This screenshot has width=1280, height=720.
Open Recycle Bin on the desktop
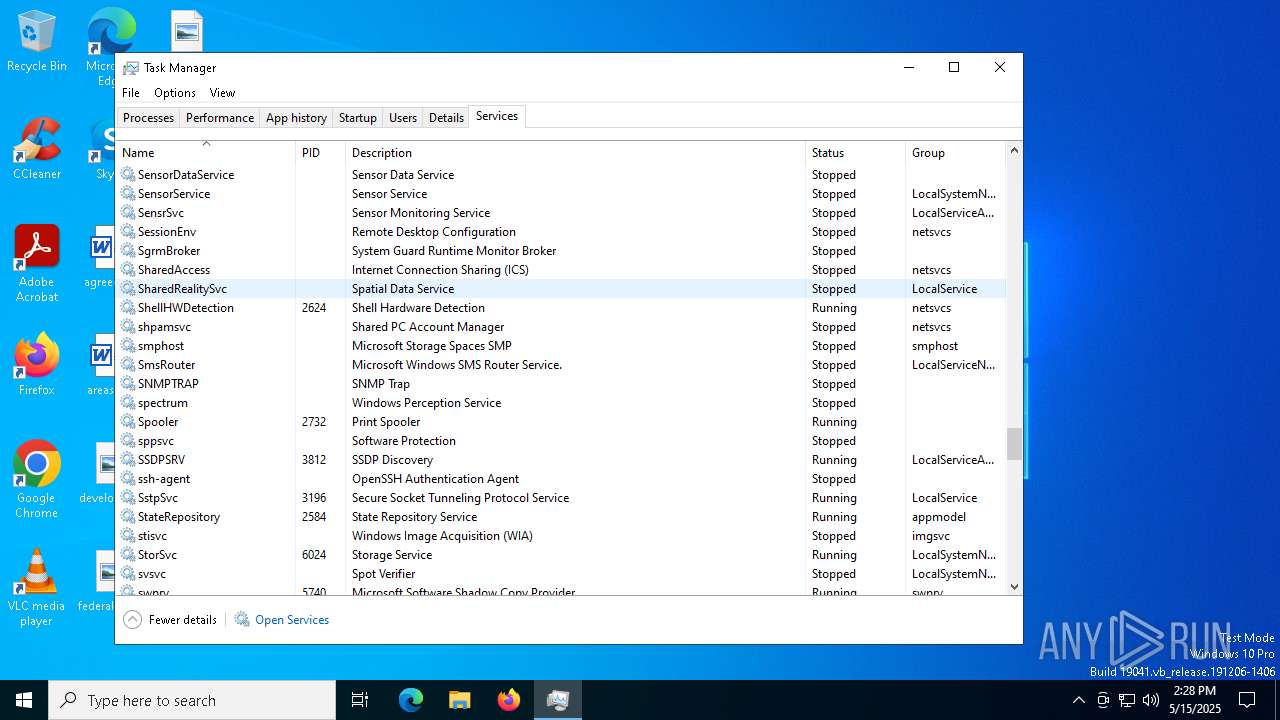click(x=37, y=42)
